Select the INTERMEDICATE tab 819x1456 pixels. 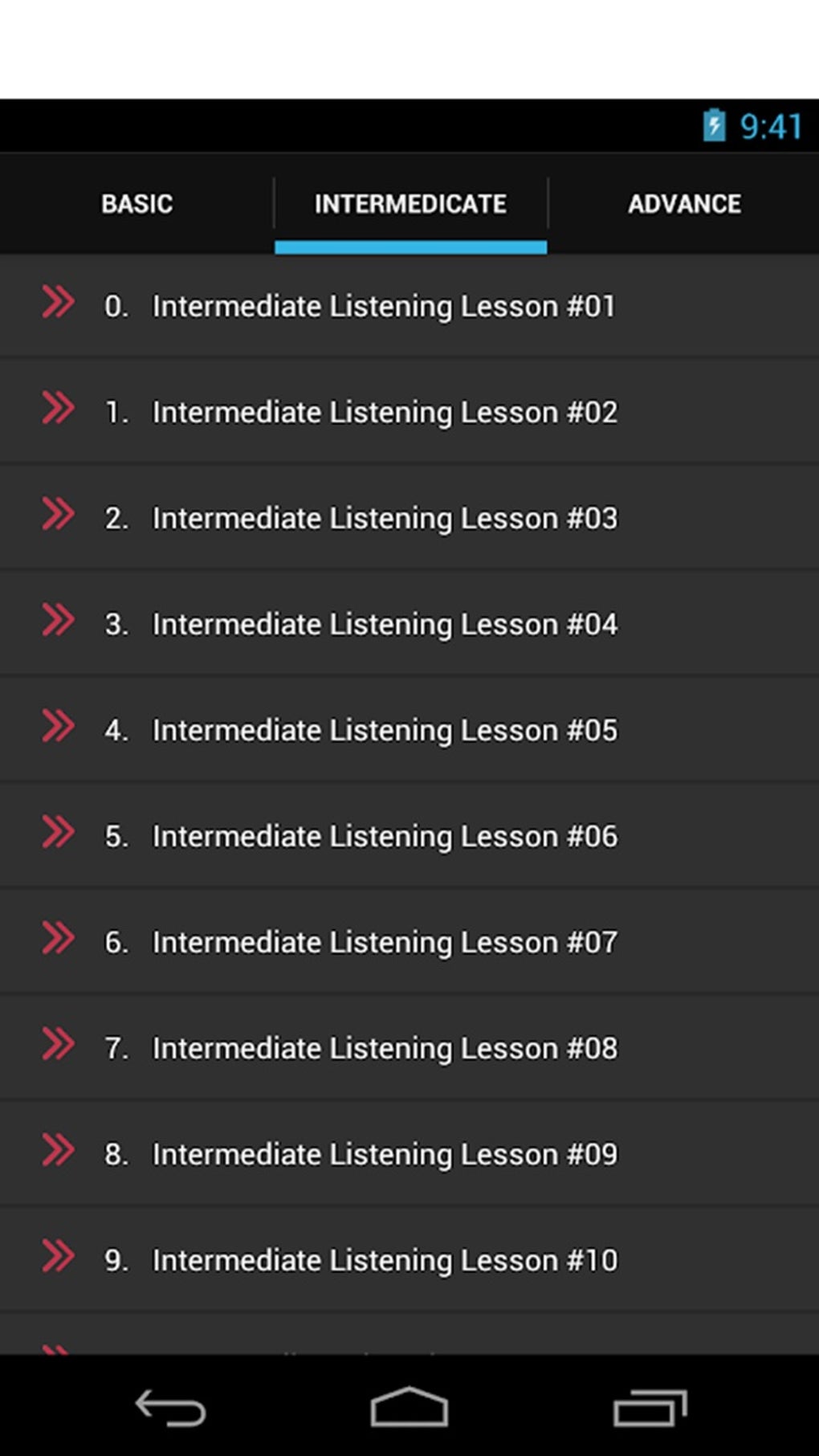pos(410,204)
